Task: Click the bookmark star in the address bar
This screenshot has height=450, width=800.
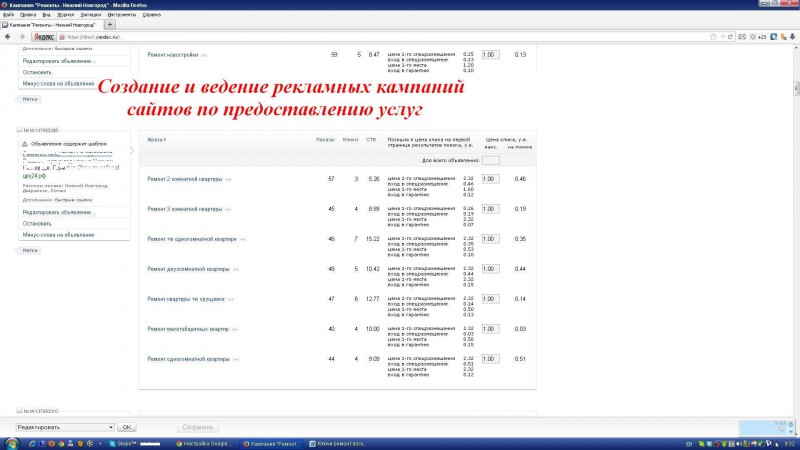Action: click(x=713, y=37)
